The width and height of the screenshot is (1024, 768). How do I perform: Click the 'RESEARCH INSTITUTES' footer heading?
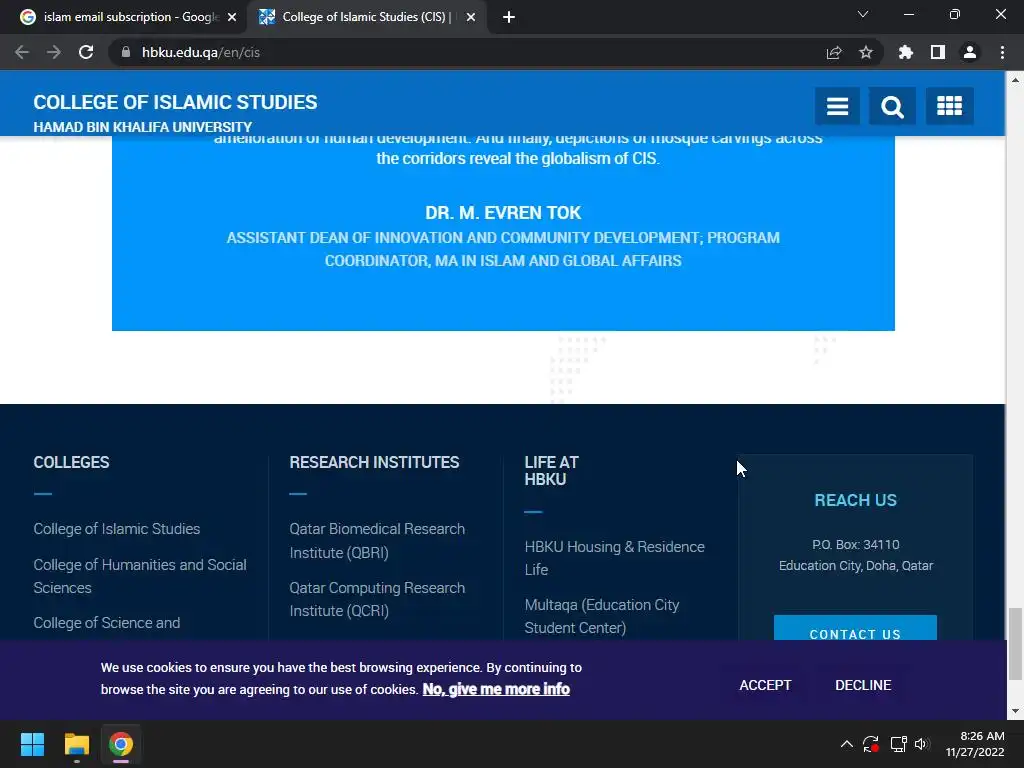pyautogui.click(x=374, y=462)
